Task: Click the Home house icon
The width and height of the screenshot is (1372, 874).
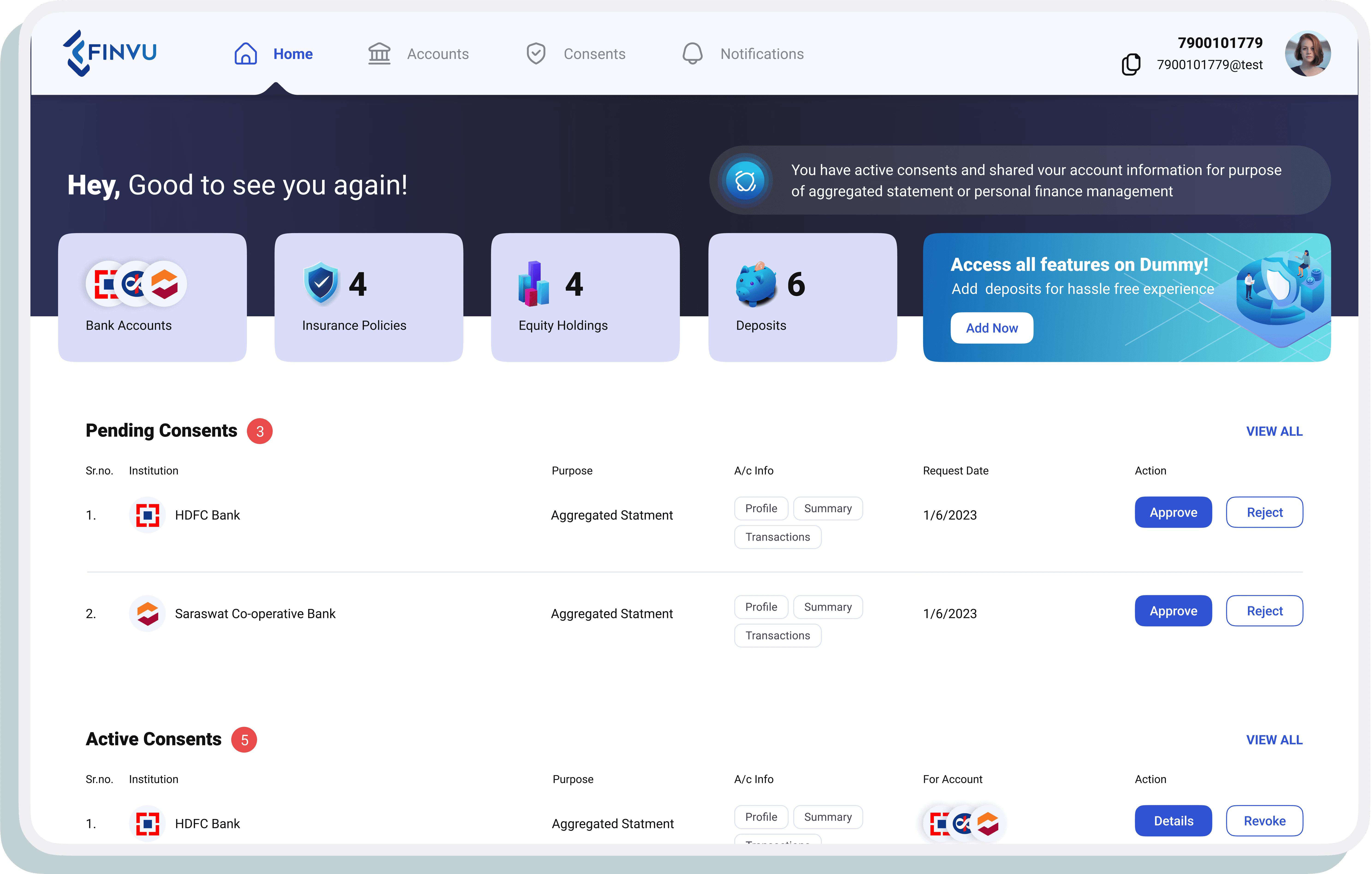Action: [246, 53]
